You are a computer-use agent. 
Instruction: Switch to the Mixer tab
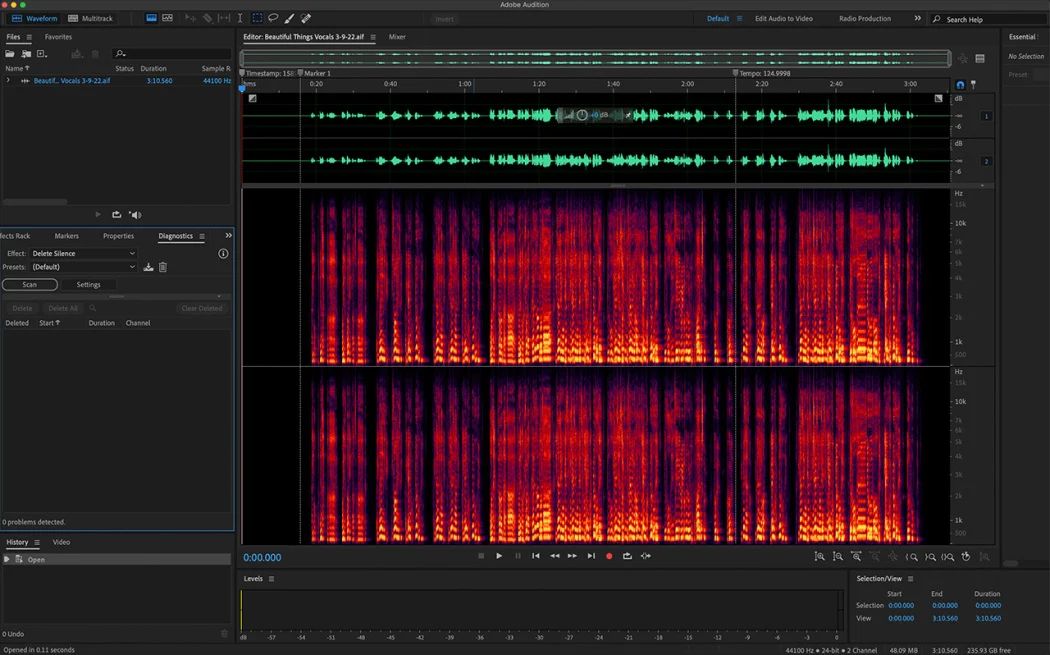click(x=397, y=37)
